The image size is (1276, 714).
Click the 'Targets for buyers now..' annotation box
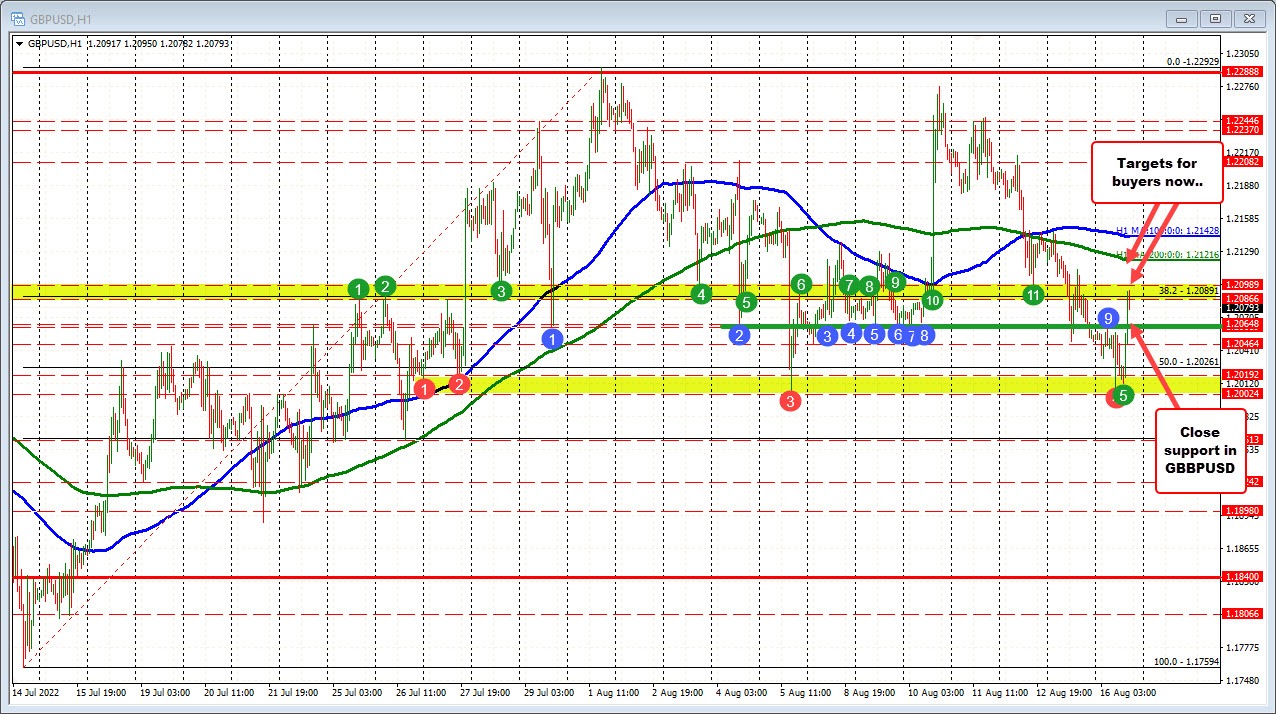(1156, 172)
